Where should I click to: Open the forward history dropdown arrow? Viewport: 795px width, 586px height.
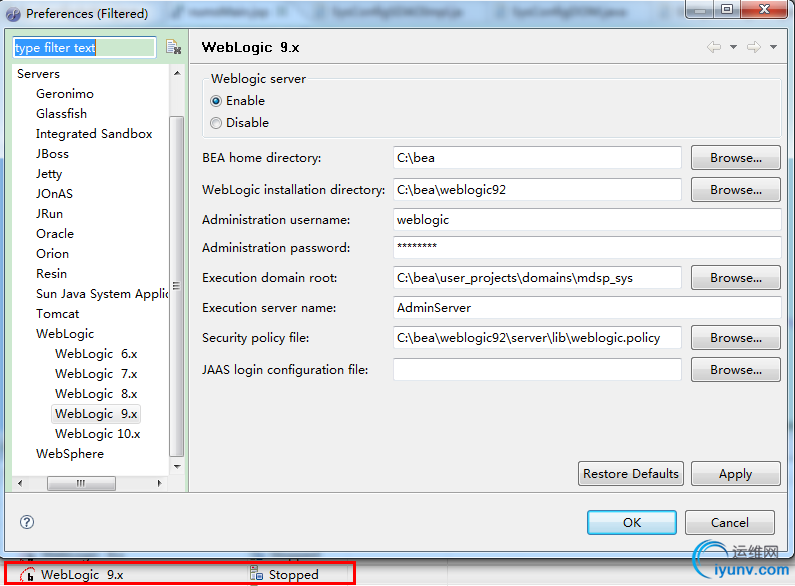[773, 47]
